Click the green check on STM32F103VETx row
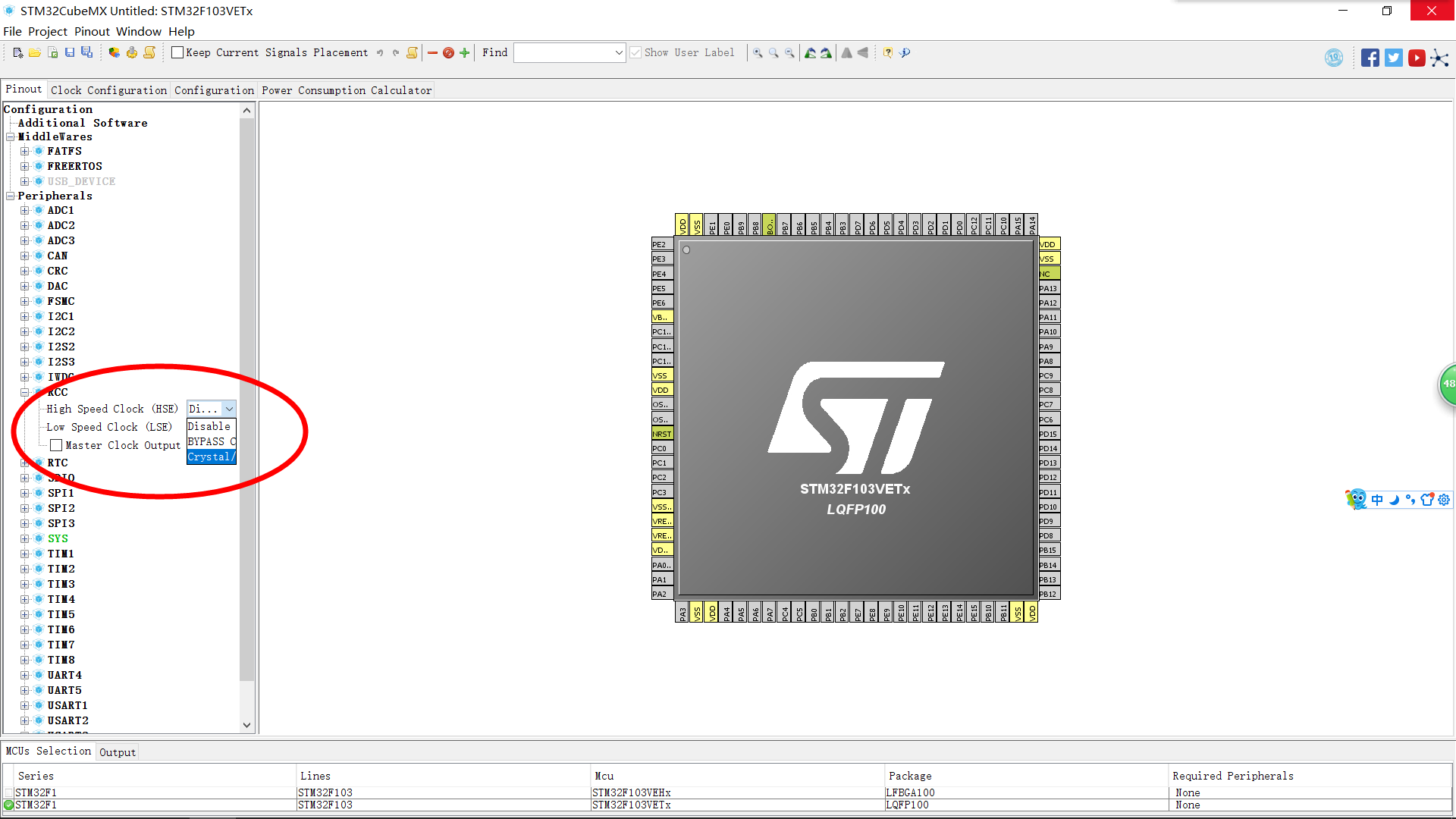The image size is (1456, 819). coord(9,805)
